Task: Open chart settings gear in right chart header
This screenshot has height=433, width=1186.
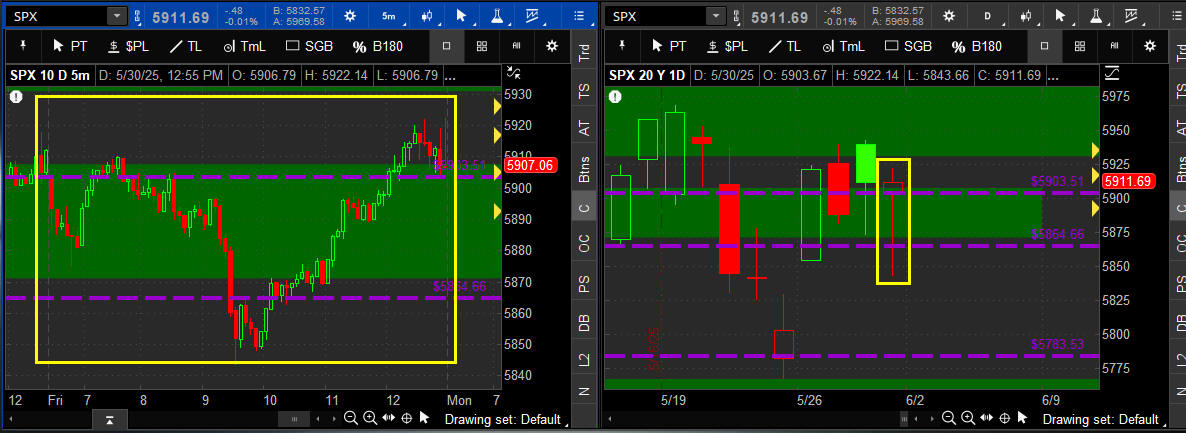Action: pos(948,16)
